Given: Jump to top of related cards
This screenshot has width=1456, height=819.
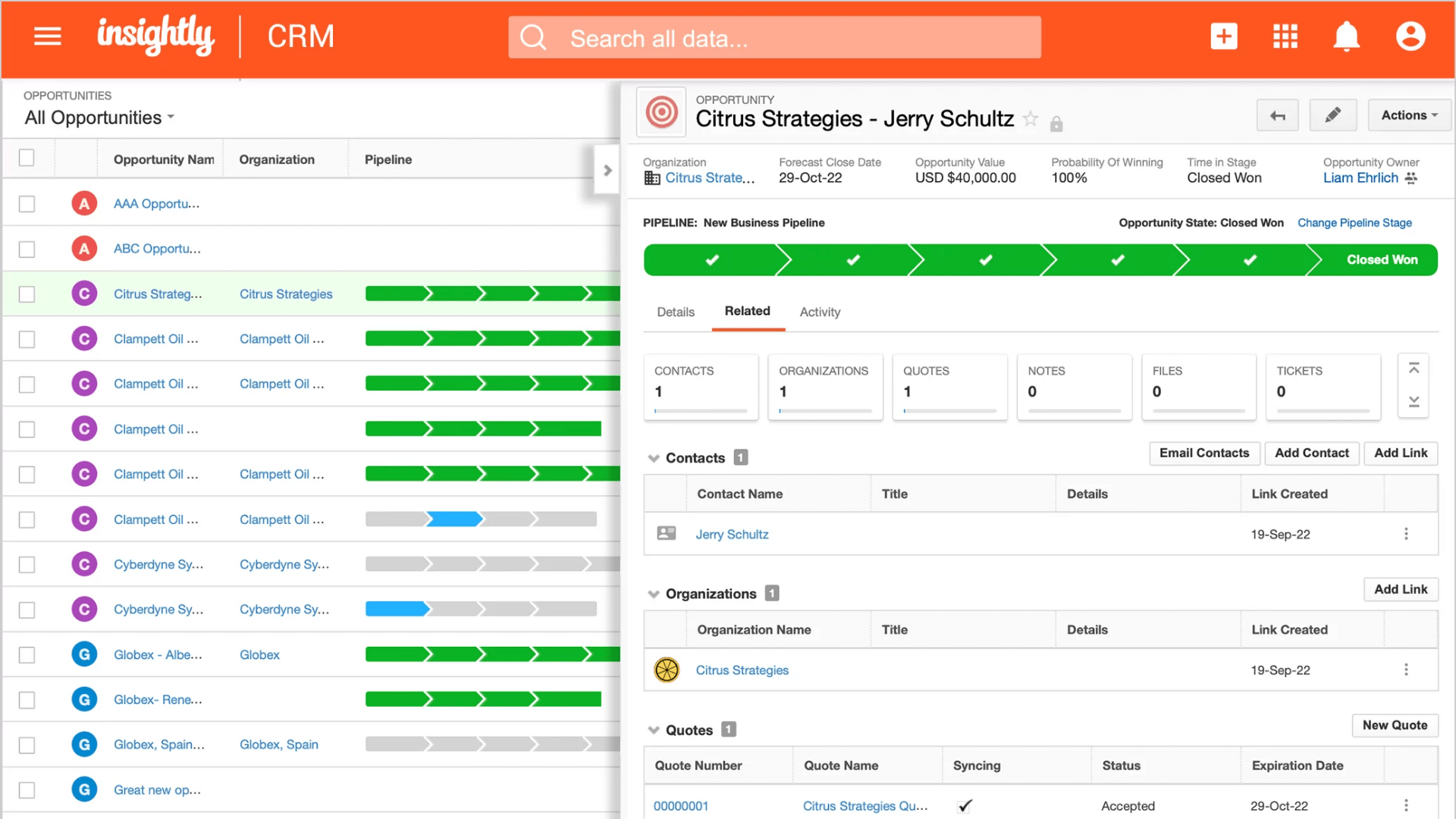Looking at the screenshot, I should pos(1414,369).
